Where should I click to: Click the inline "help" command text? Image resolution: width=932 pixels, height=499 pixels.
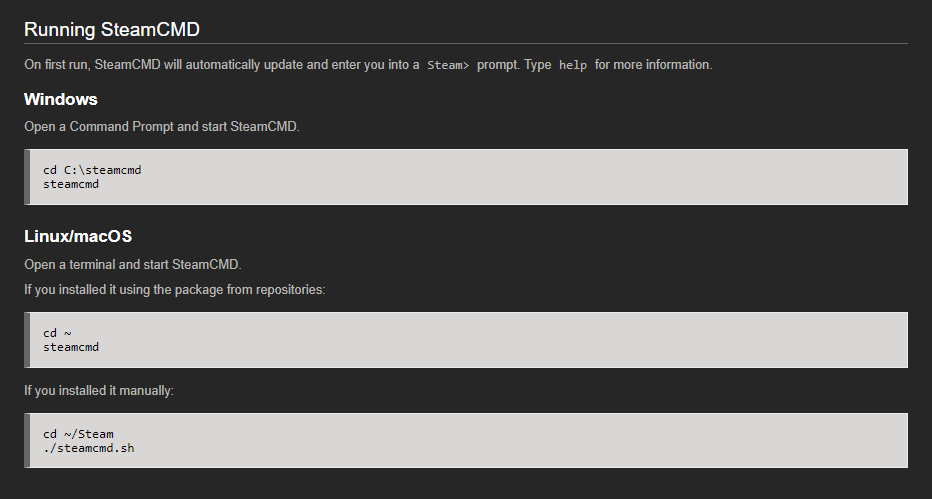[x=573, y=65]
